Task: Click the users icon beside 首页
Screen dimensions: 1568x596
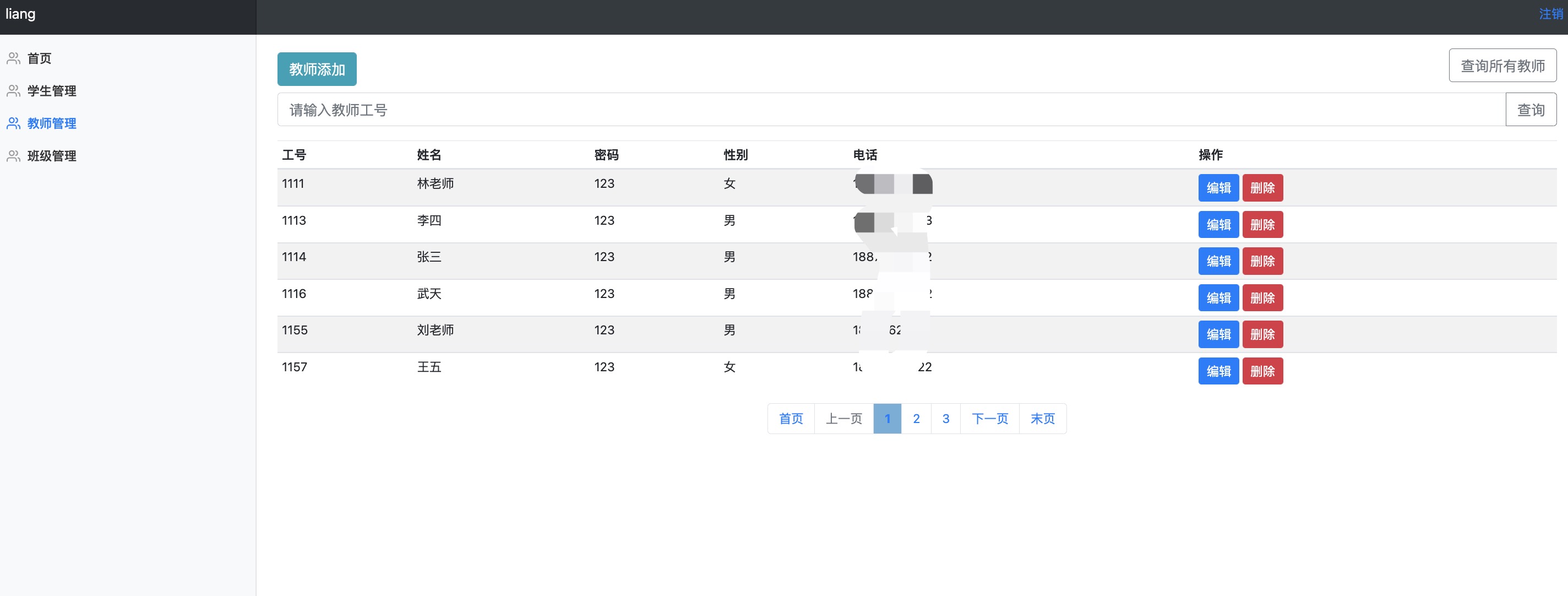Action: click(13, 58)
